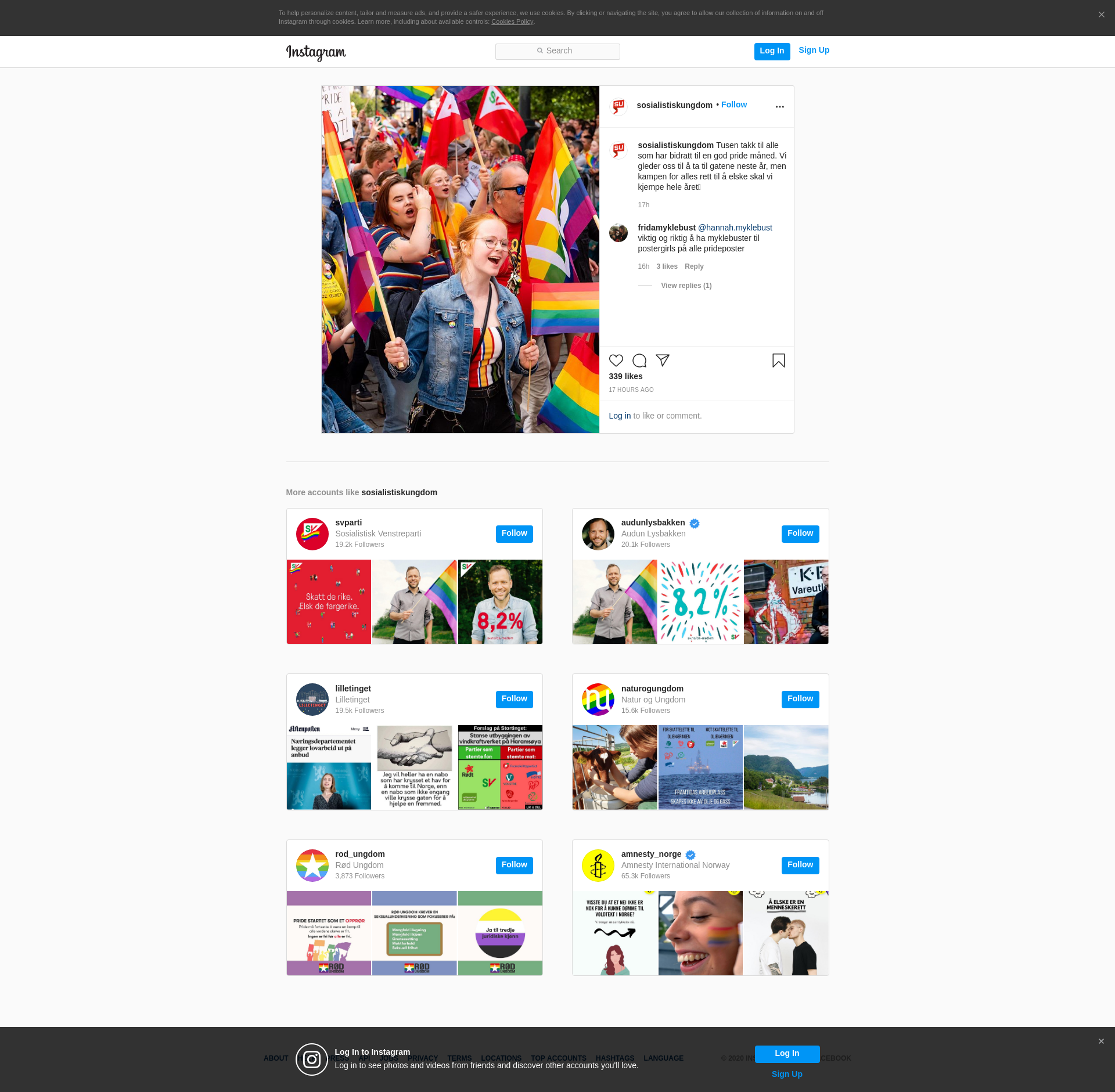The height and width of the screenshot is (1092, 1115).
Task: View the 339 likes list
Action: point(625,376)
